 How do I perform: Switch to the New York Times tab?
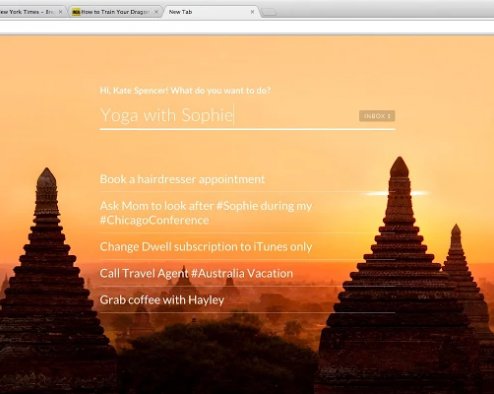(32, 12)
